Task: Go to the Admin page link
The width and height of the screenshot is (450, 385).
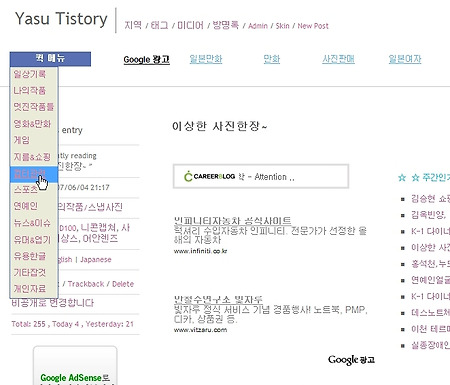Action: 258,26
